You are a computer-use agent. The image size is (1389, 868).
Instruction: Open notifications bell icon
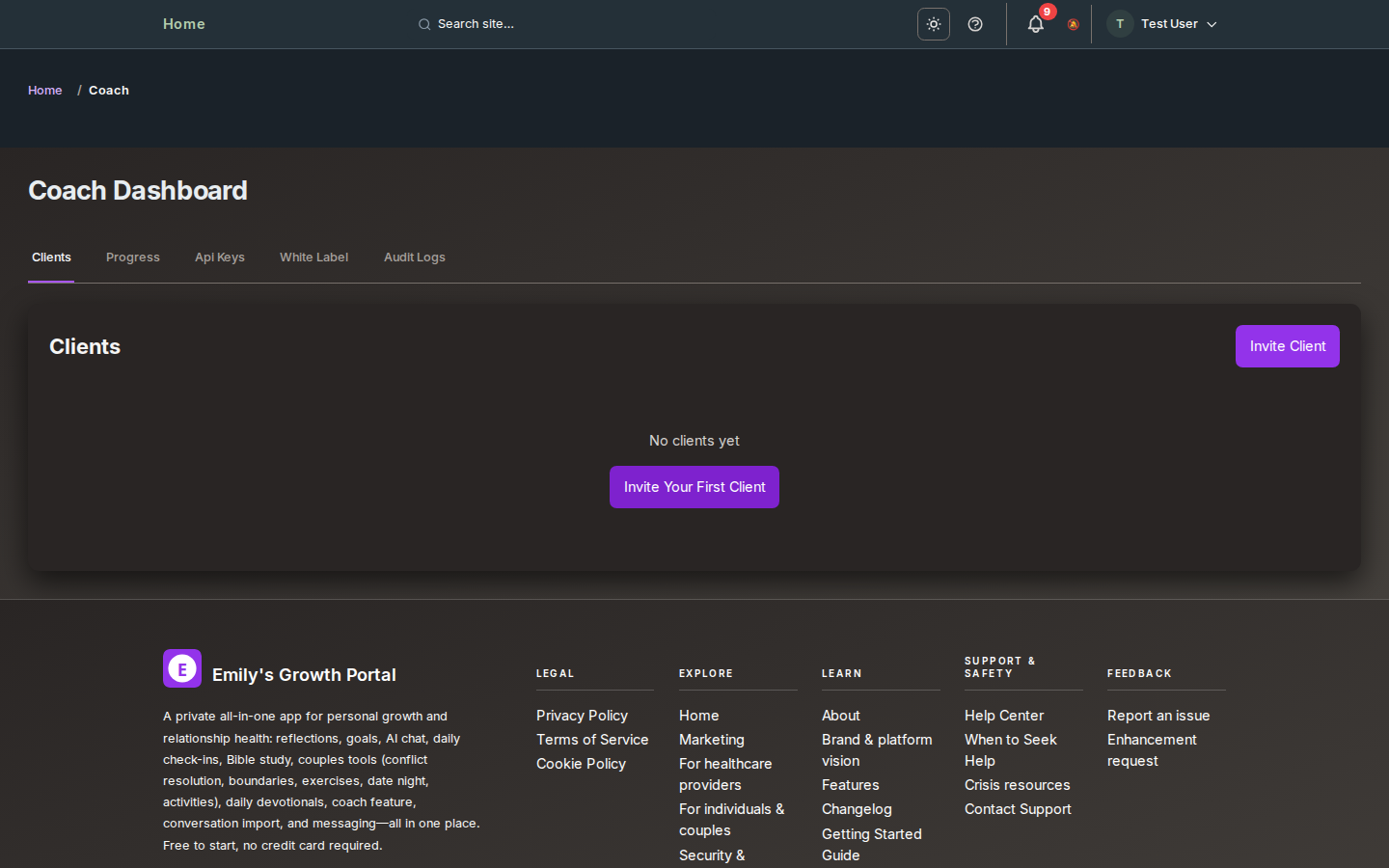point(1035,24)
